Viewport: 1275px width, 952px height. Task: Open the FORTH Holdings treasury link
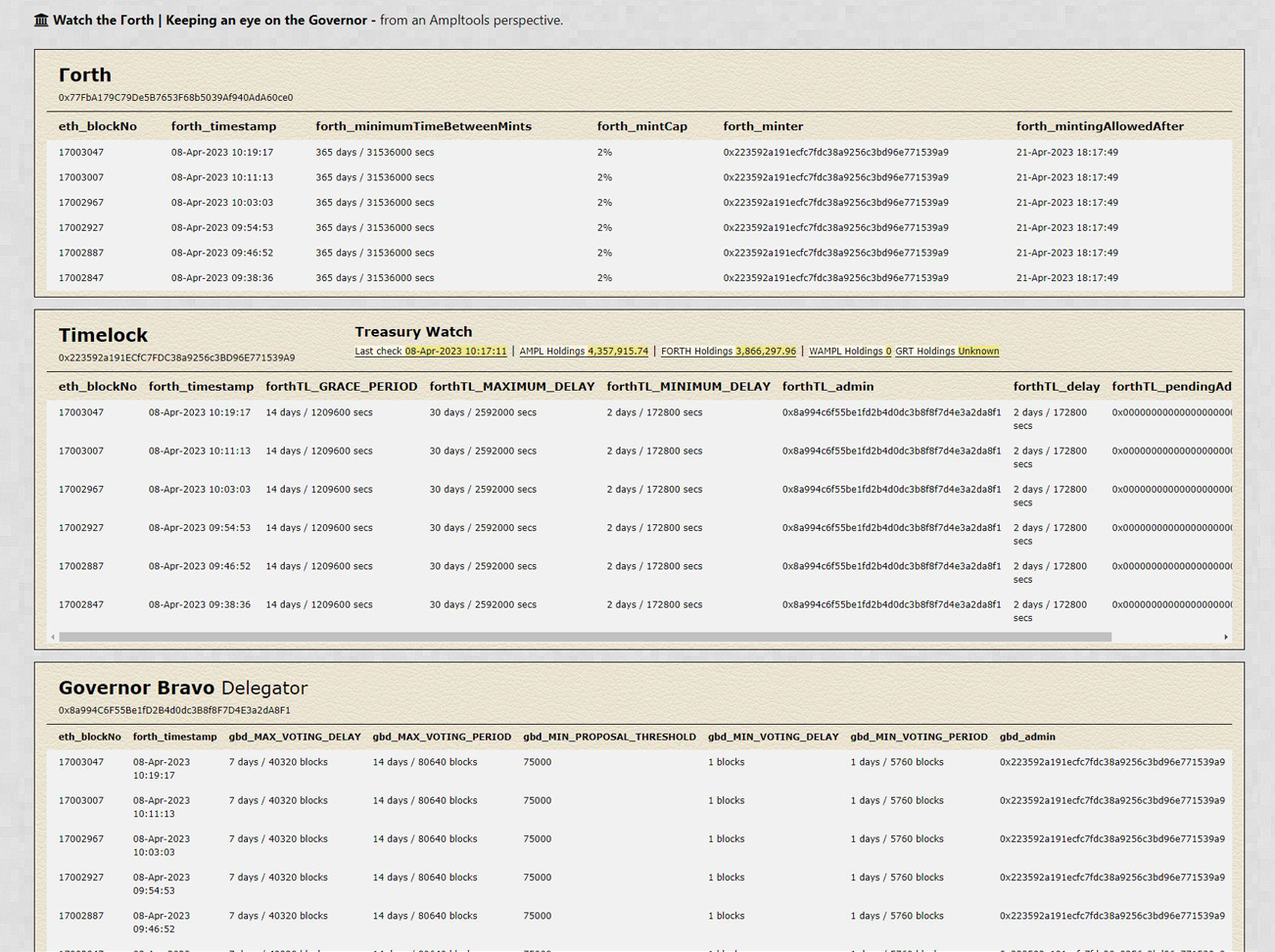point(728,352)
